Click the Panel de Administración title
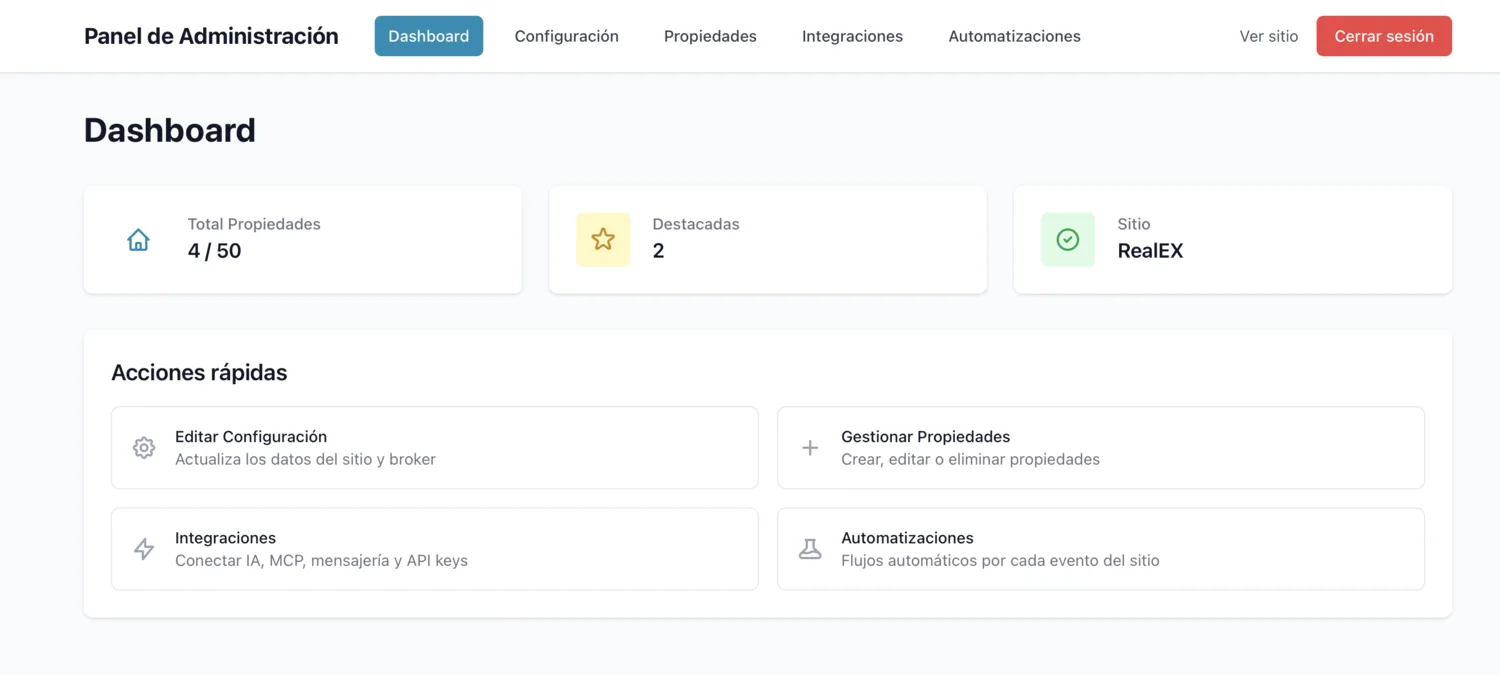 (x=211, y=36)
